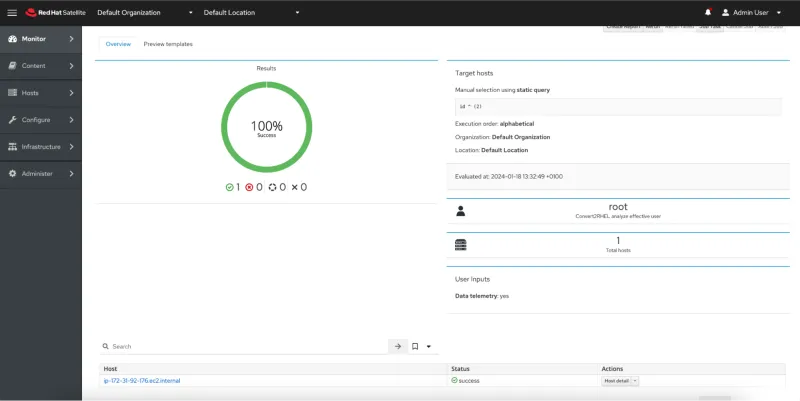Viewport: 800px width, 401px height.
Task: Open the Default Location dropdown
Action: [x=250, y=12]
